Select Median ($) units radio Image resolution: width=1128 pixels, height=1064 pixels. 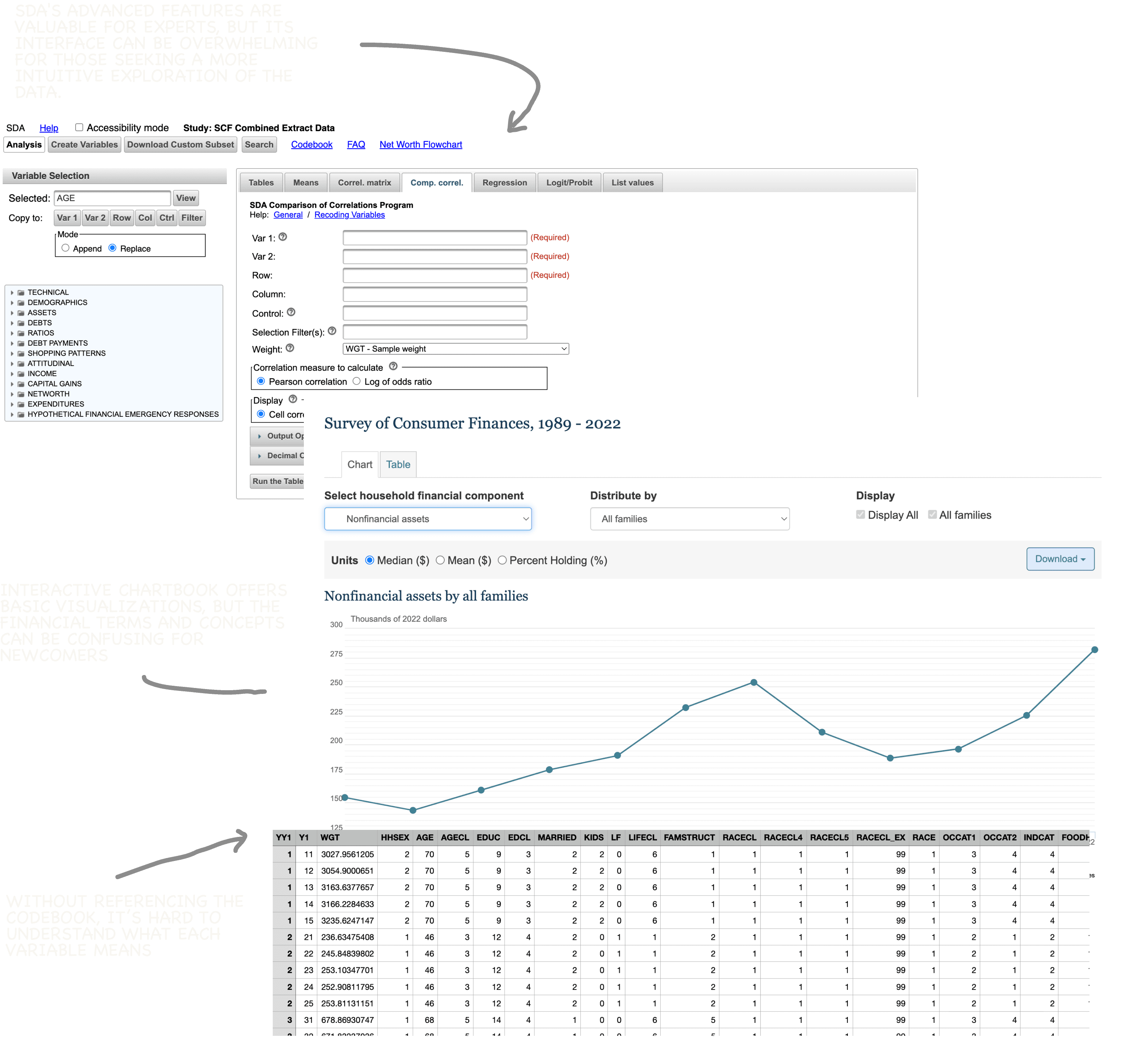[369, 561]
